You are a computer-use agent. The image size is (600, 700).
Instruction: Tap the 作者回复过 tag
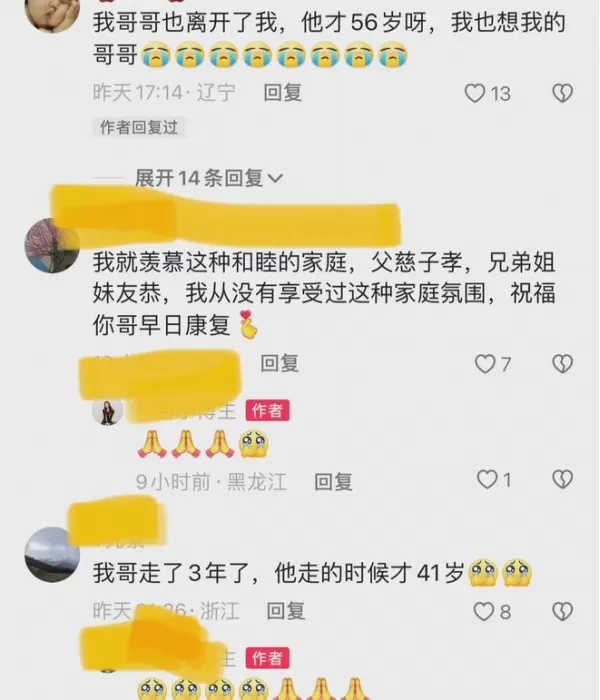coord(139,128)
